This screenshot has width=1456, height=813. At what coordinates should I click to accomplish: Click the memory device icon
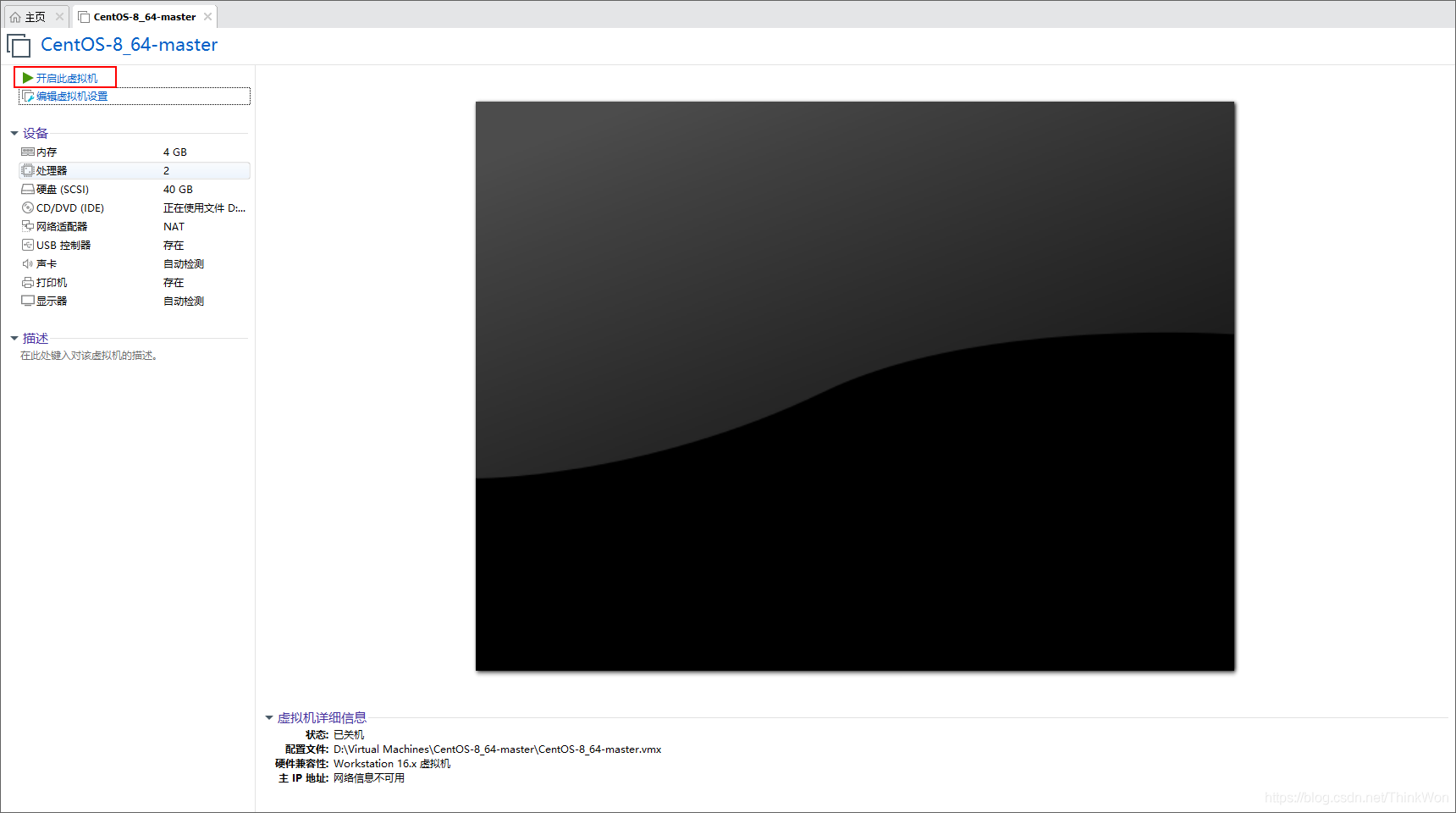point(28,152)
